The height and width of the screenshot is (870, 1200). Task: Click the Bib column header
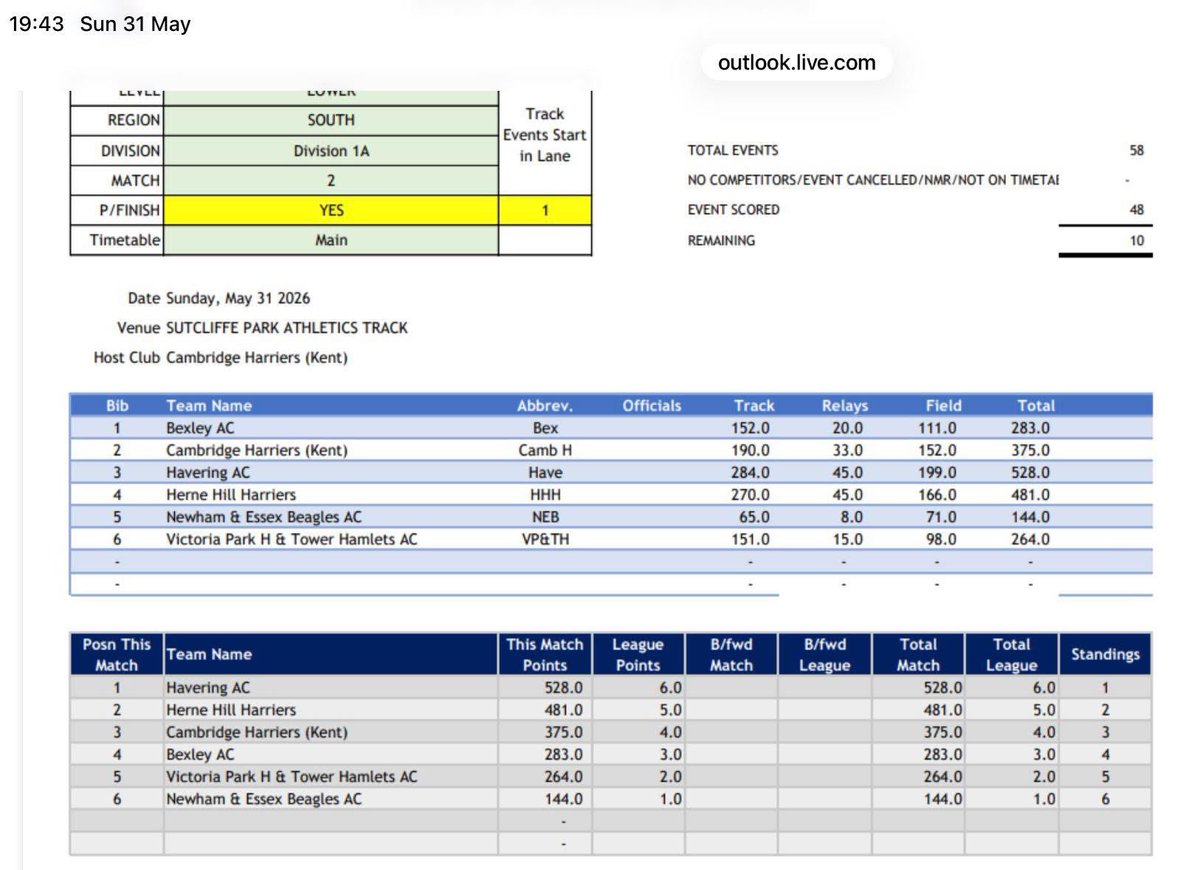(x=116, y=405)
